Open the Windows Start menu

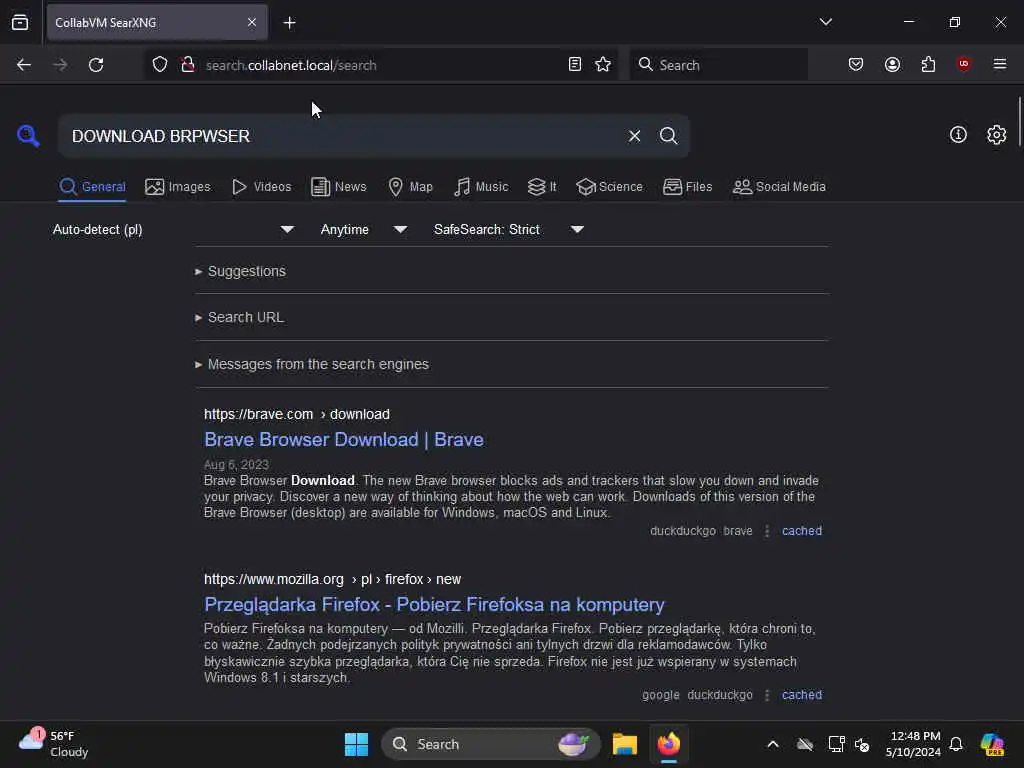point(357,744)
